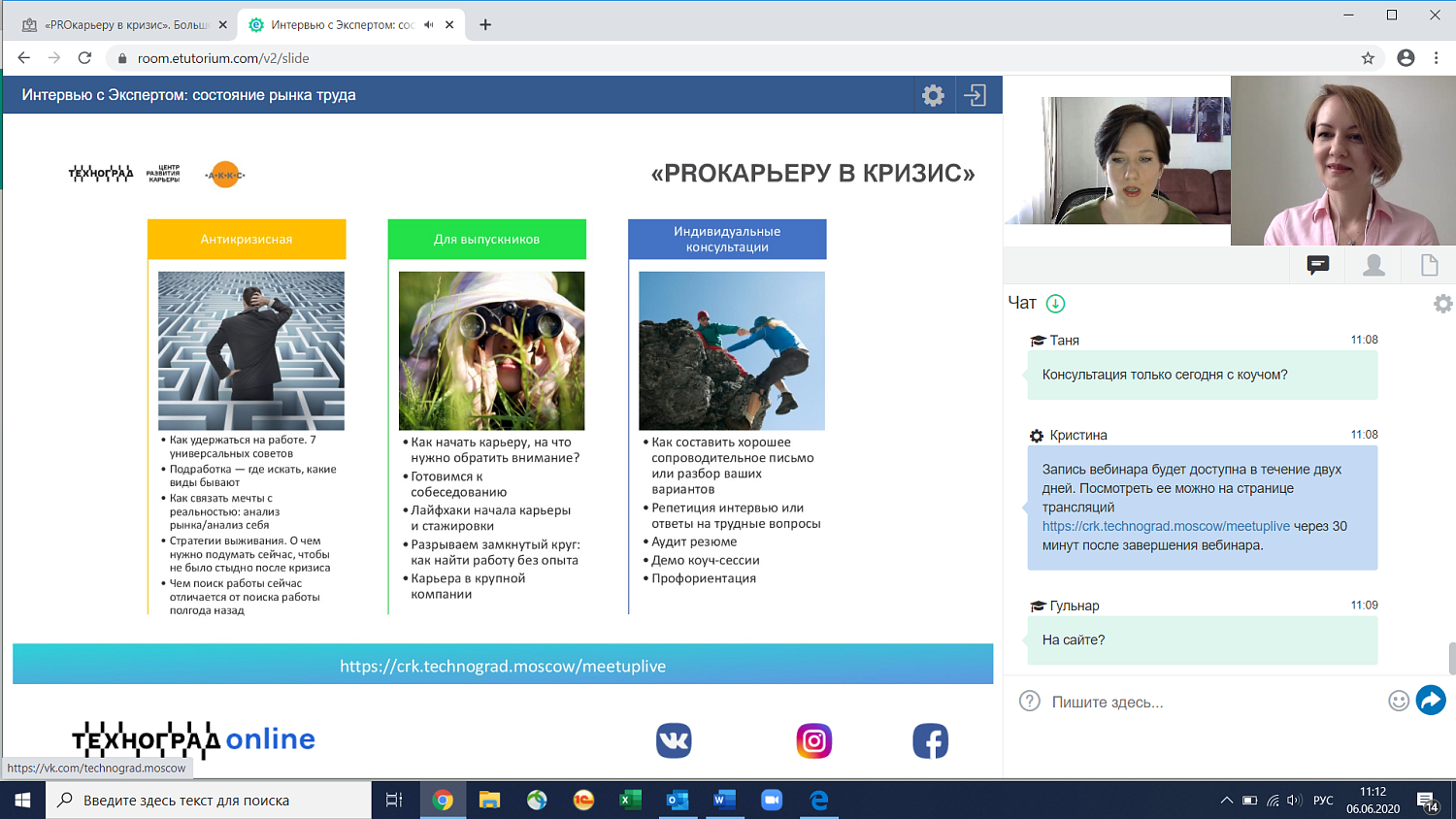Select the 'Для выпускников' green header card
The width and height of the screenshot is (1456, 819).
coord(487,239)
